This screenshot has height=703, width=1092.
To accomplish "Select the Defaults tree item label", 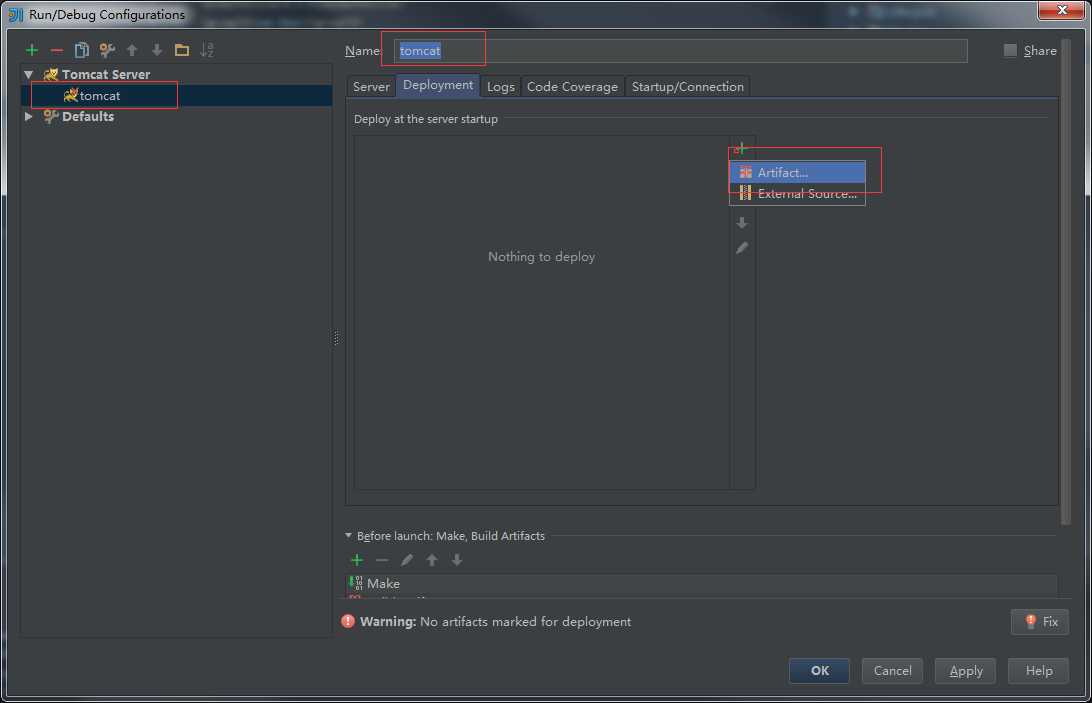I will coord(88,116).
